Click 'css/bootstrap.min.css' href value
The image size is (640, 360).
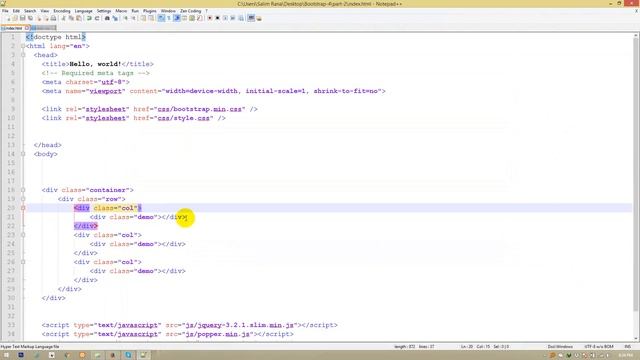200,109
